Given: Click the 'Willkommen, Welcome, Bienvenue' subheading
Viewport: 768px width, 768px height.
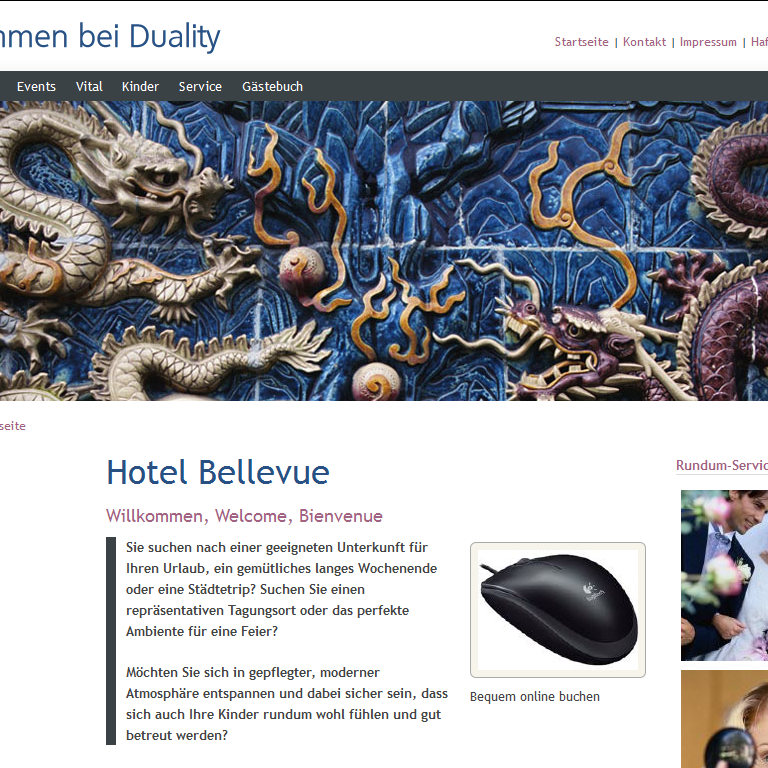Looking at the screenshot, I should pos(244,516).
